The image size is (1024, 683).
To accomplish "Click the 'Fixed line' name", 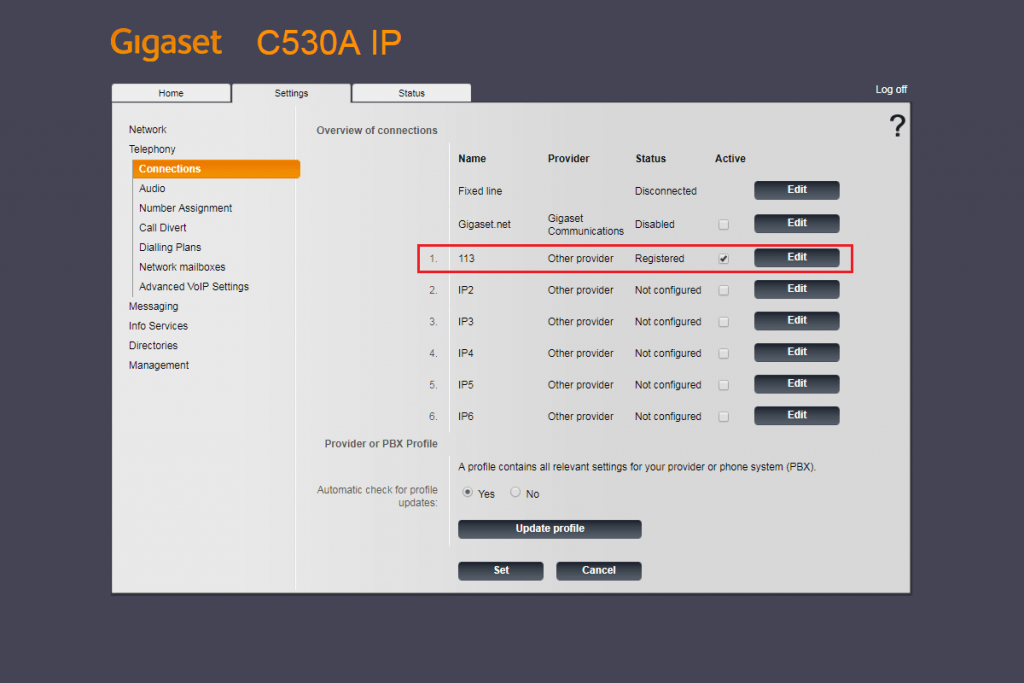I will [x=480, y=191].
